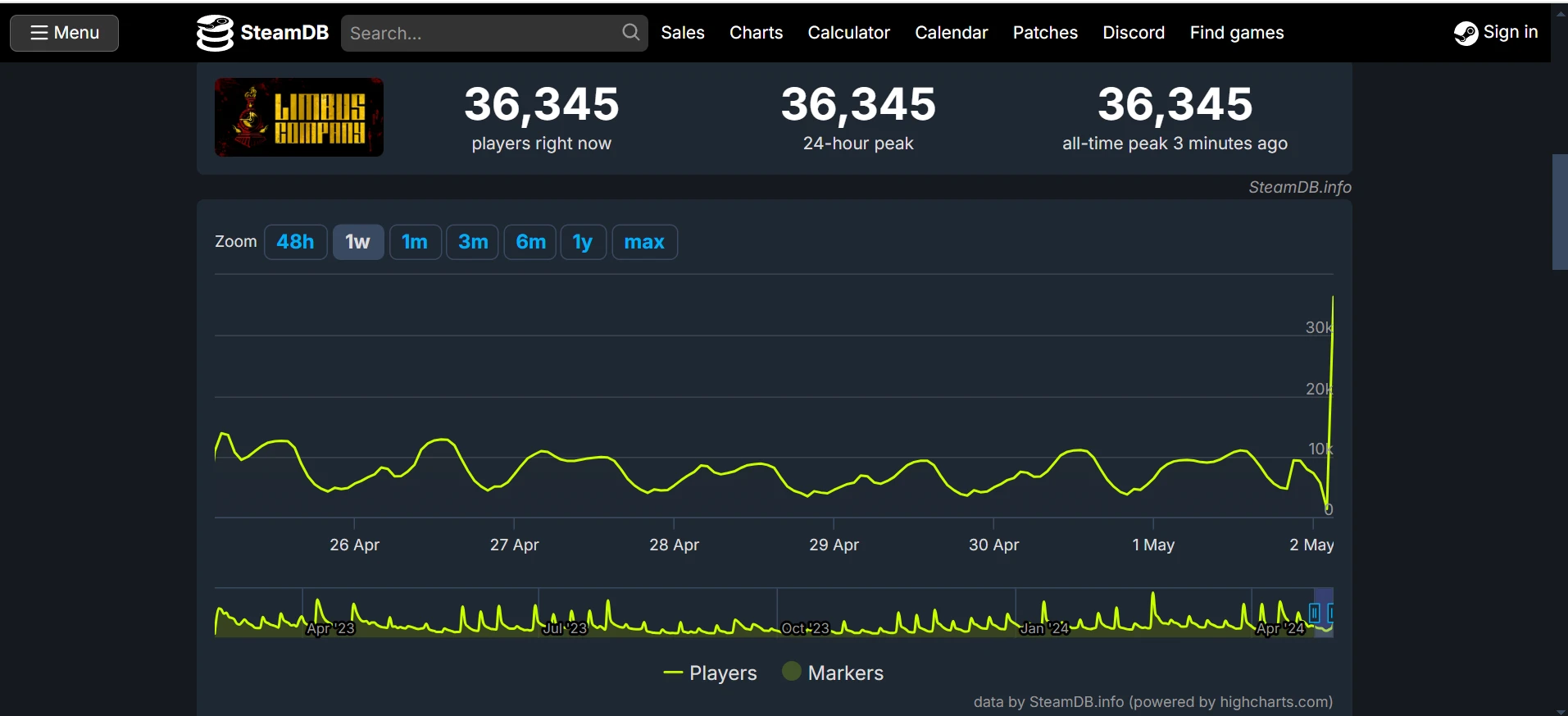Click the right navigator range handle
1568x716 pixels.
click(x=1331, y=613)
